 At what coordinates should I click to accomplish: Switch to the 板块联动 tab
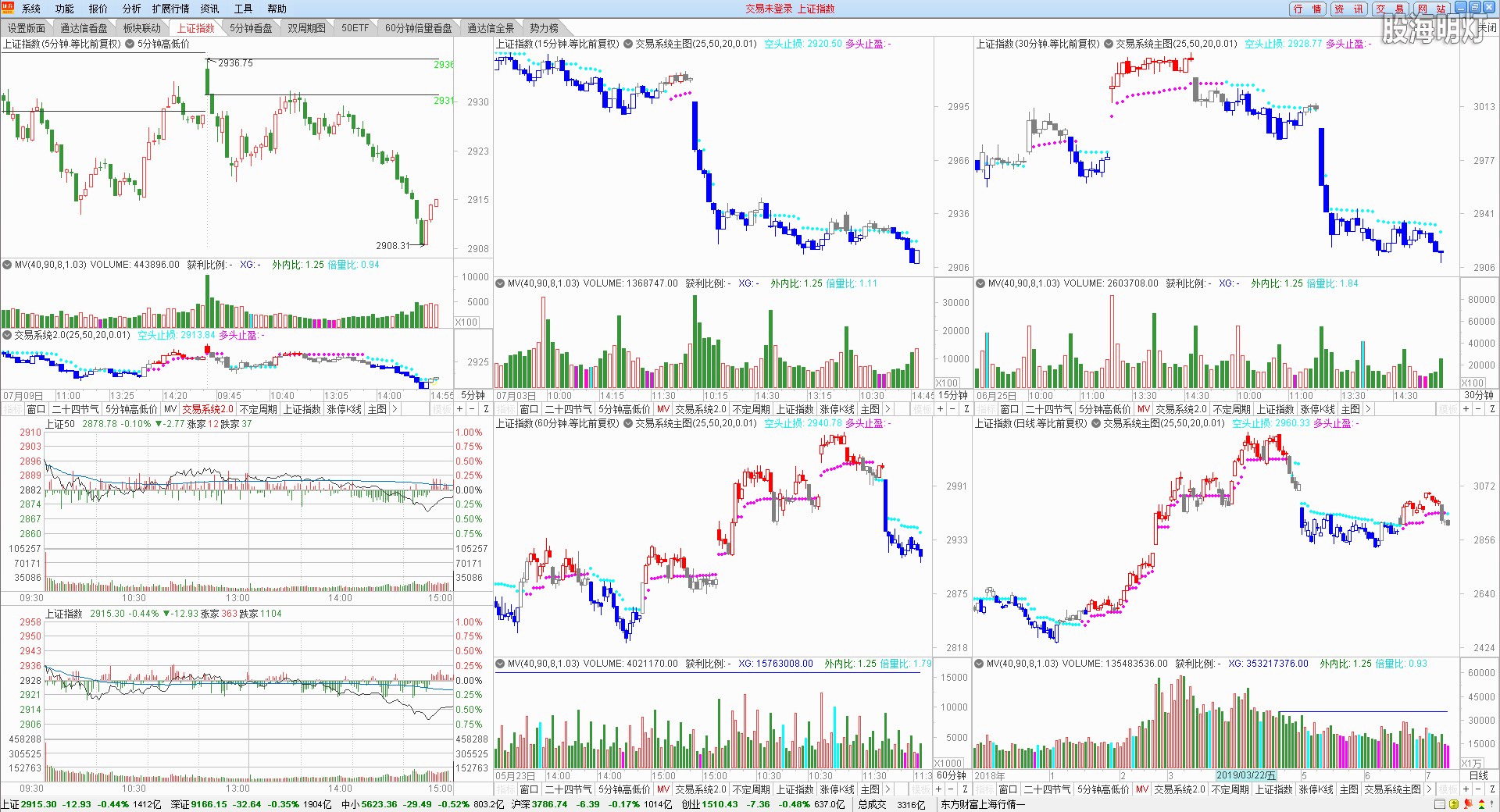[142, 27]
